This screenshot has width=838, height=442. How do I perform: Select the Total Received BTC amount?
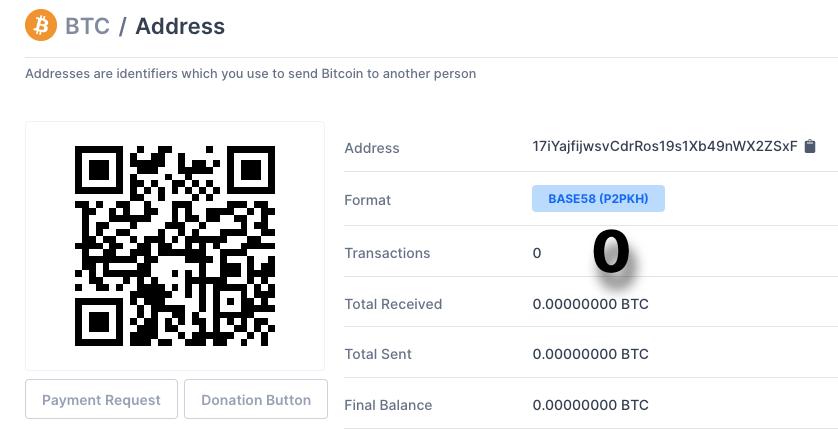pyautogui.click(x=590, y=304)
